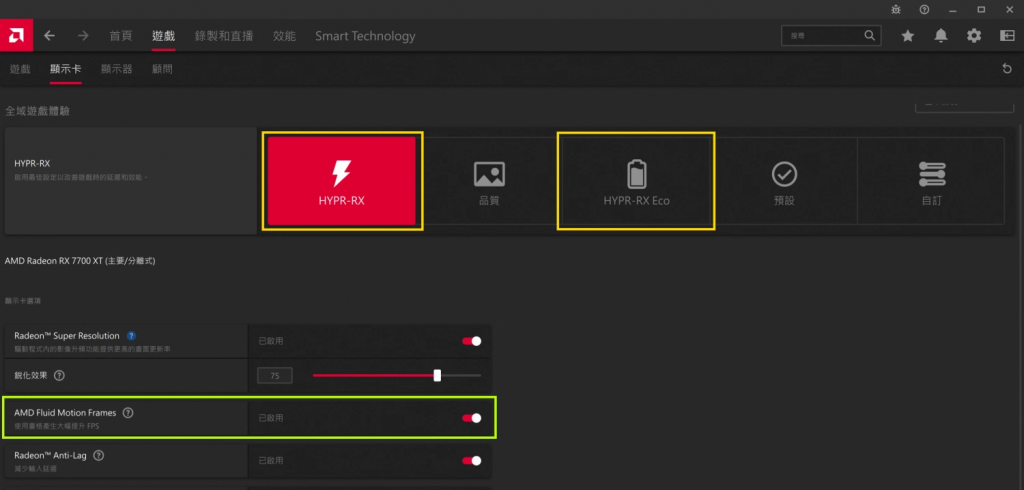Open Radeon Super Resolution info icon
This screenshot has height=490, width=1024.
pos(131,336)
